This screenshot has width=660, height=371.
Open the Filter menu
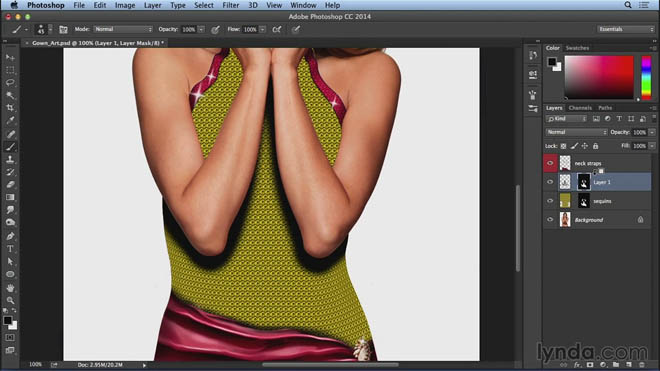click(x=230, y=5)
